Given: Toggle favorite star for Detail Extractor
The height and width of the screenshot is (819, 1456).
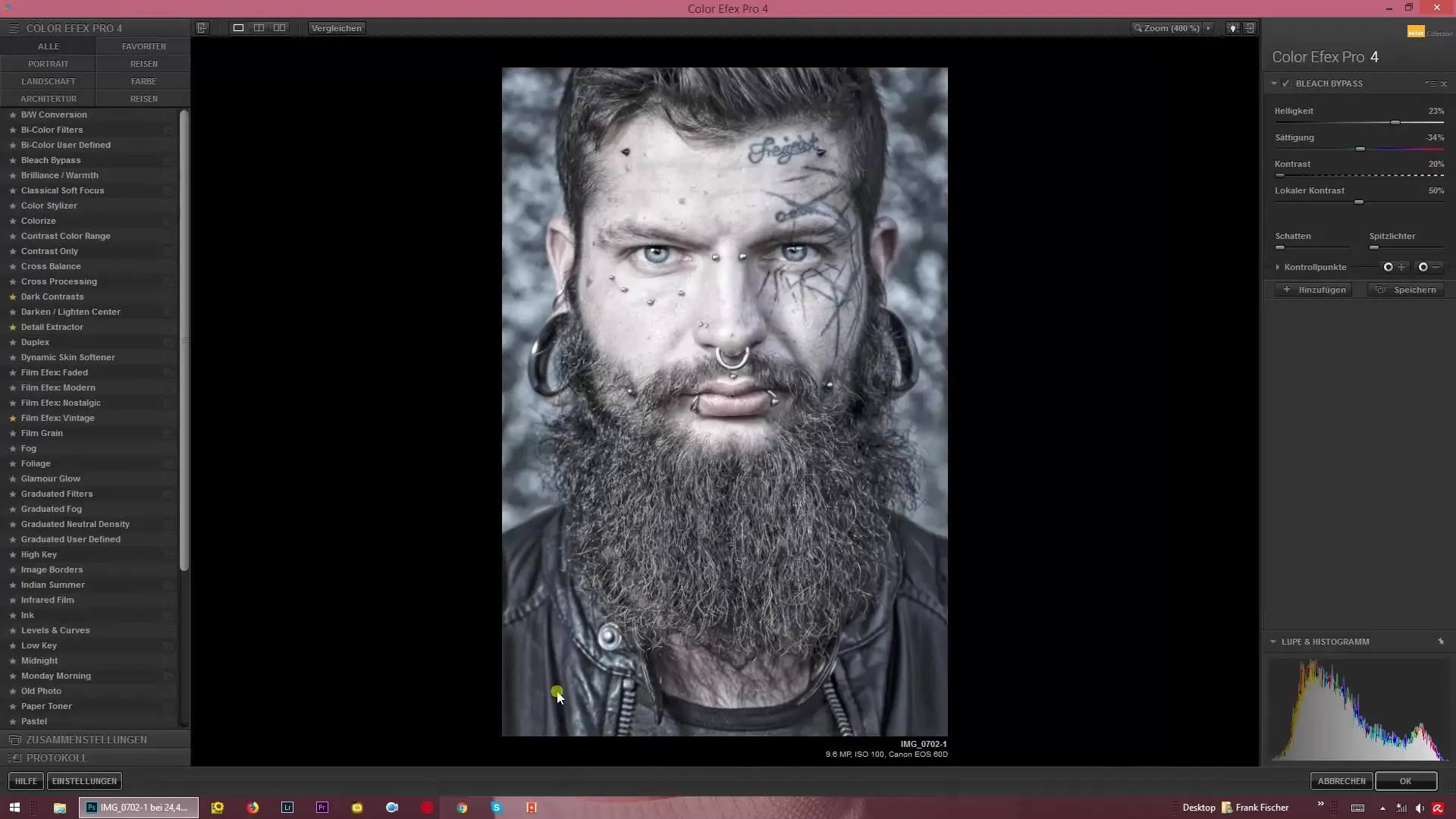Looking at the screenshot, I should pyautogui.click(x=12, y=327).
